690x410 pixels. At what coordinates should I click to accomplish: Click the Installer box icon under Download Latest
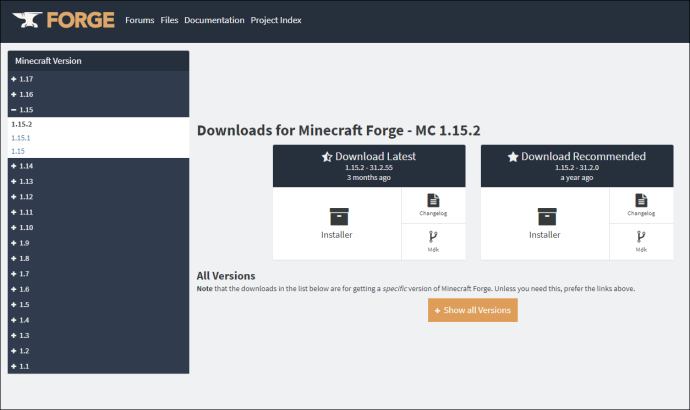tap(339, 217)
